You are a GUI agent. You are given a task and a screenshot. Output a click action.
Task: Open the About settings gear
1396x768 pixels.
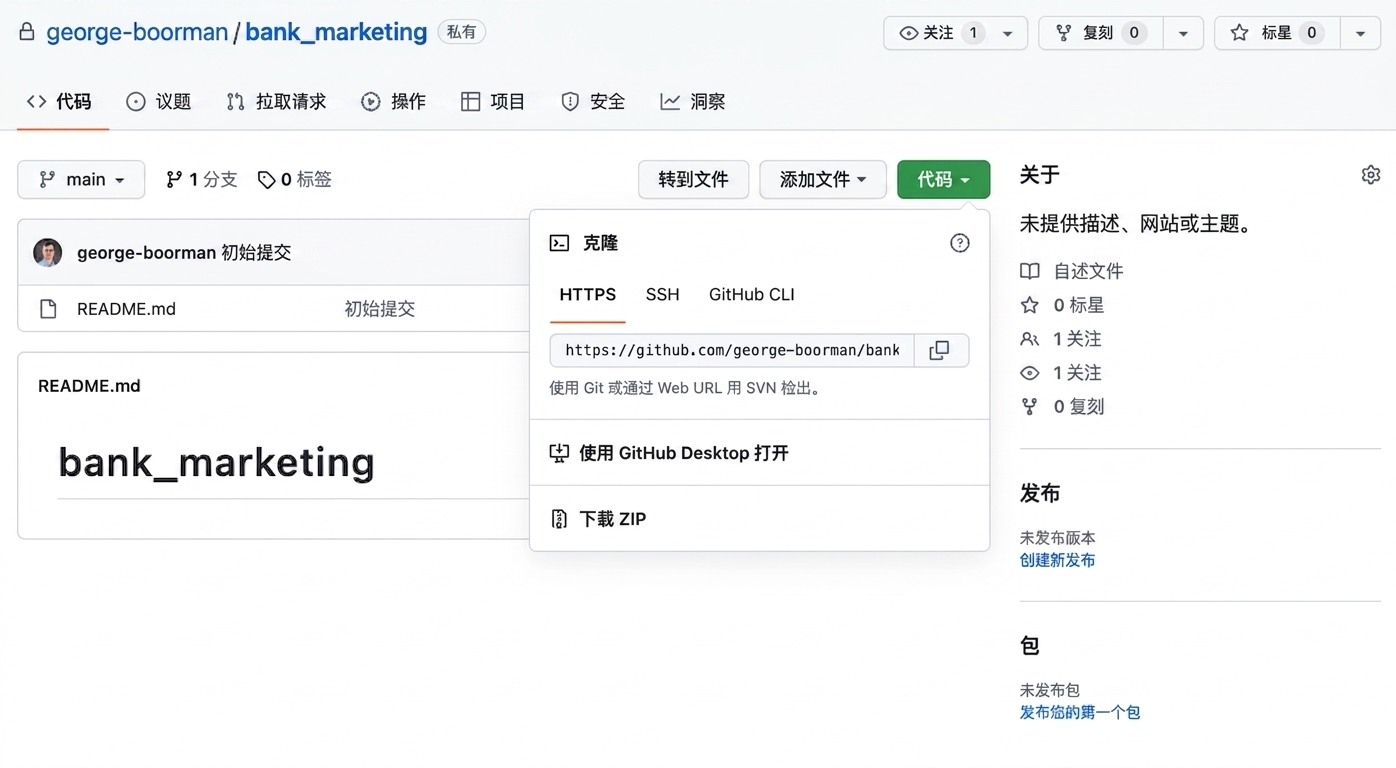coord(1370,175)
